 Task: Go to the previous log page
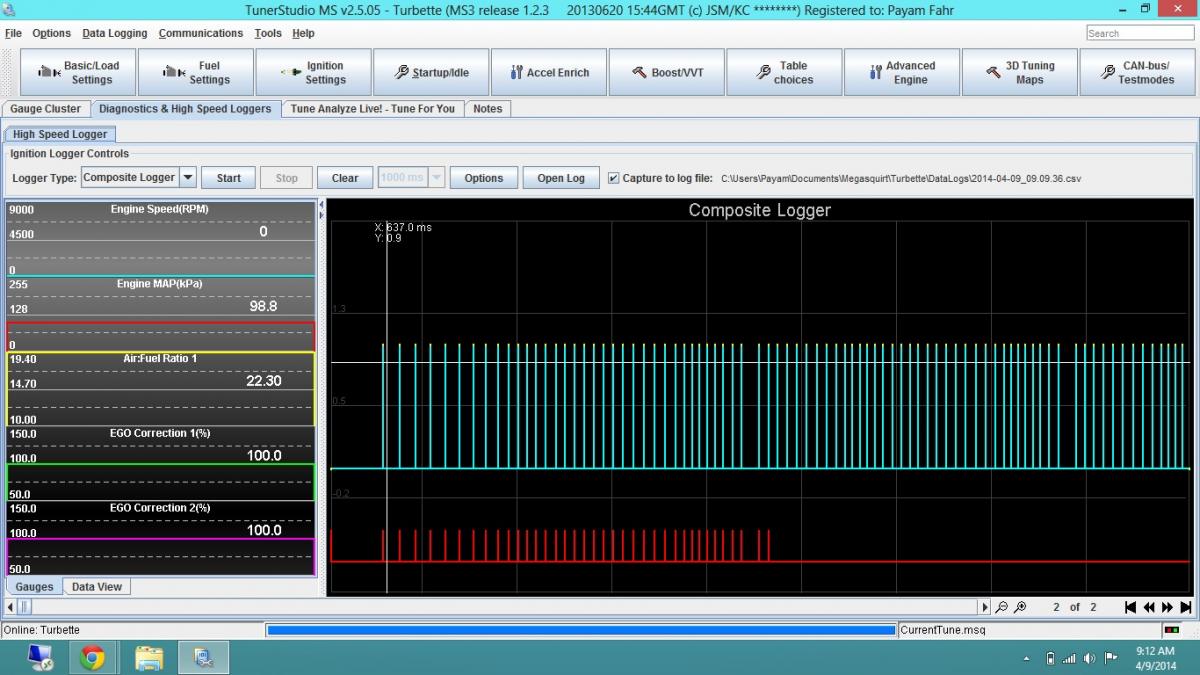pyautogui.click(x=1149, y=607)
